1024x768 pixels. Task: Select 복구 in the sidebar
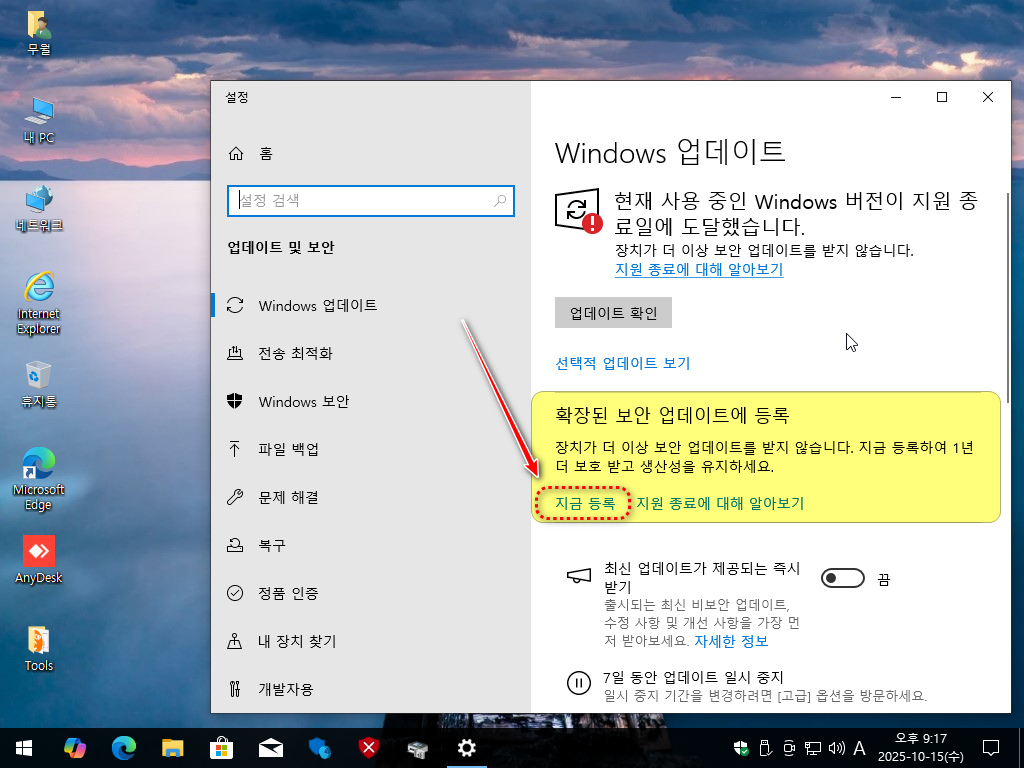[370, 545]
